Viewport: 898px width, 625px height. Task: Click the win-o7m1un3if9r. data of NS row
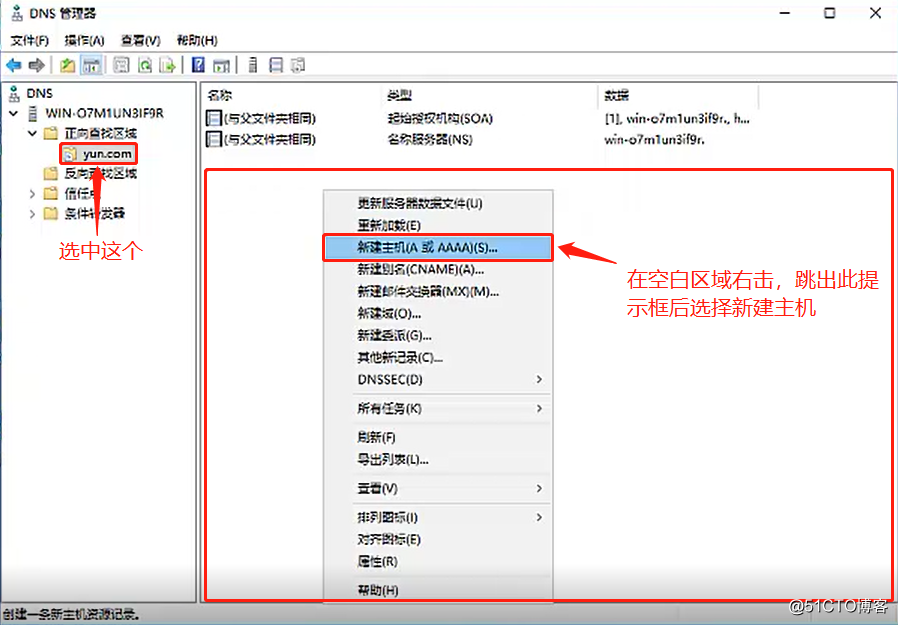tap(655, 139)
